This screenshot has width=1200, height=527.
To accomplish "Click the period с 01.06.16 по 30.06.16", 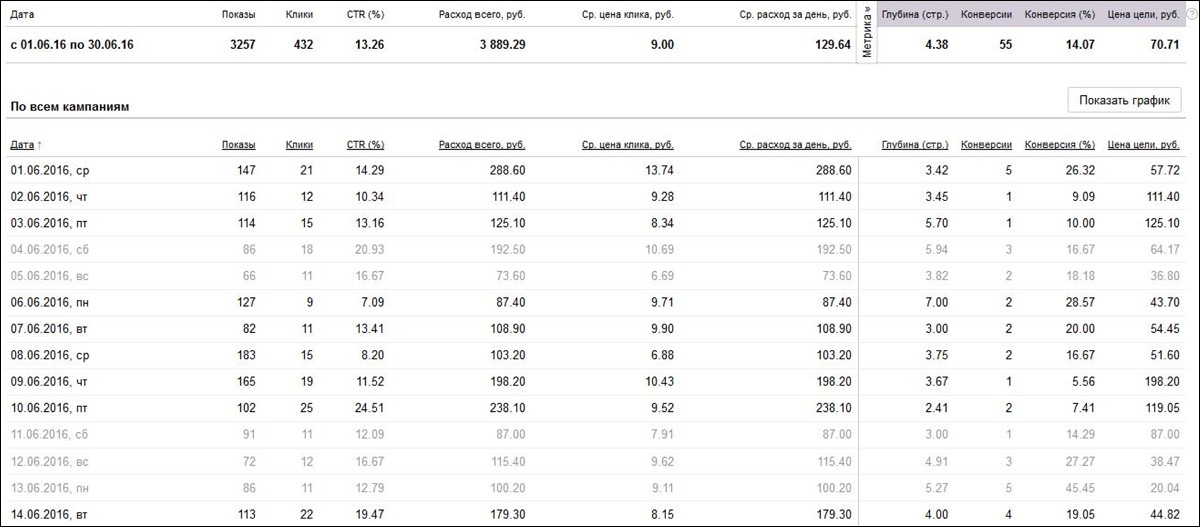I will coord(72,45).
